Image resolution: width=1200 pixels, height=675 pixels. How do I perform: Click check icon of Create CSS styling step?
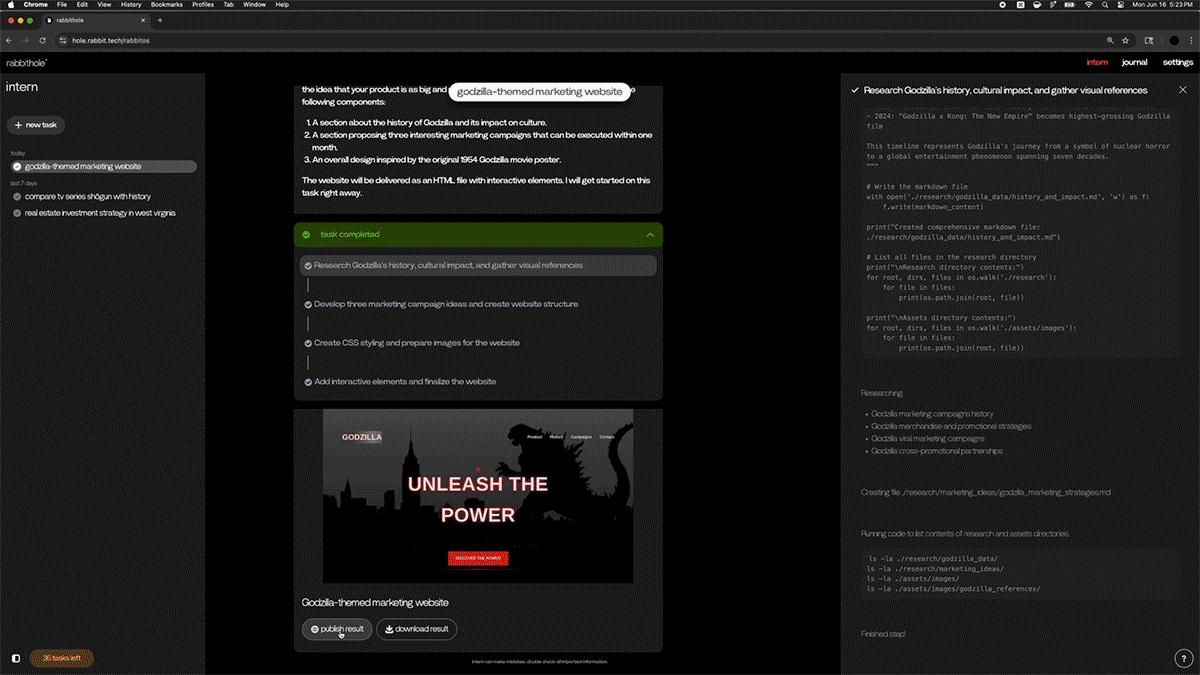(x=308, y=343)
